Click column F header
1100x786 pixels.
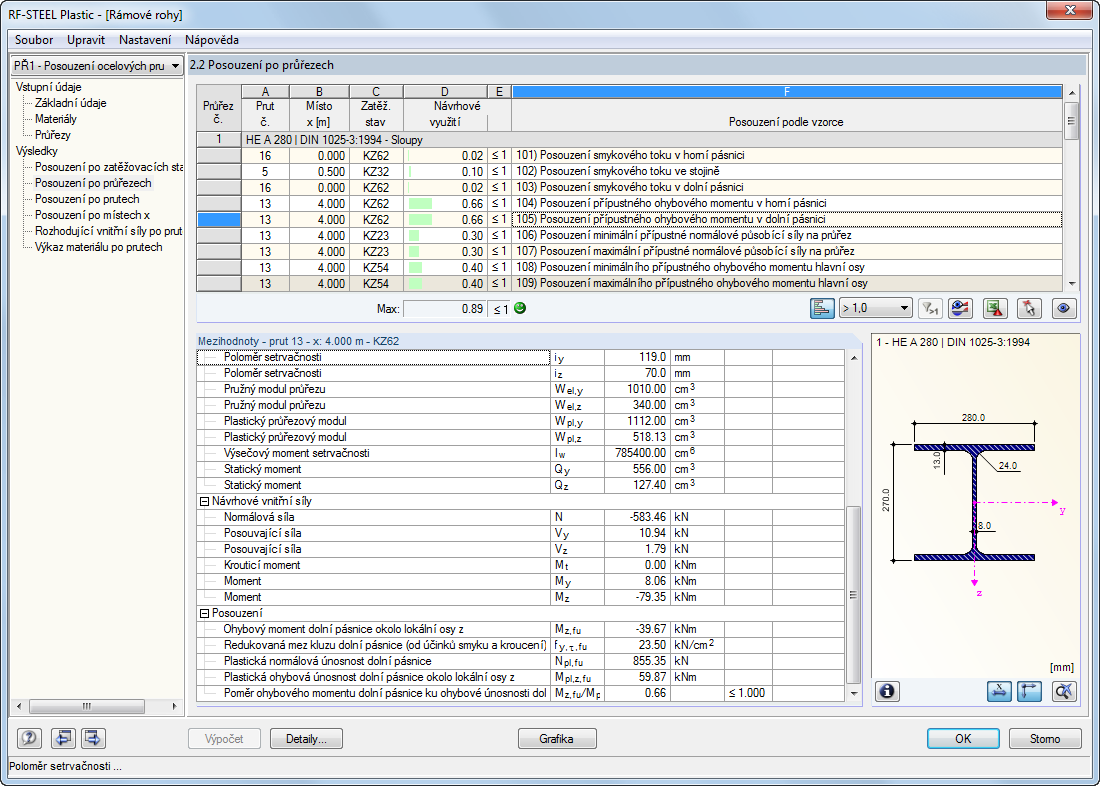click(786, 91)
